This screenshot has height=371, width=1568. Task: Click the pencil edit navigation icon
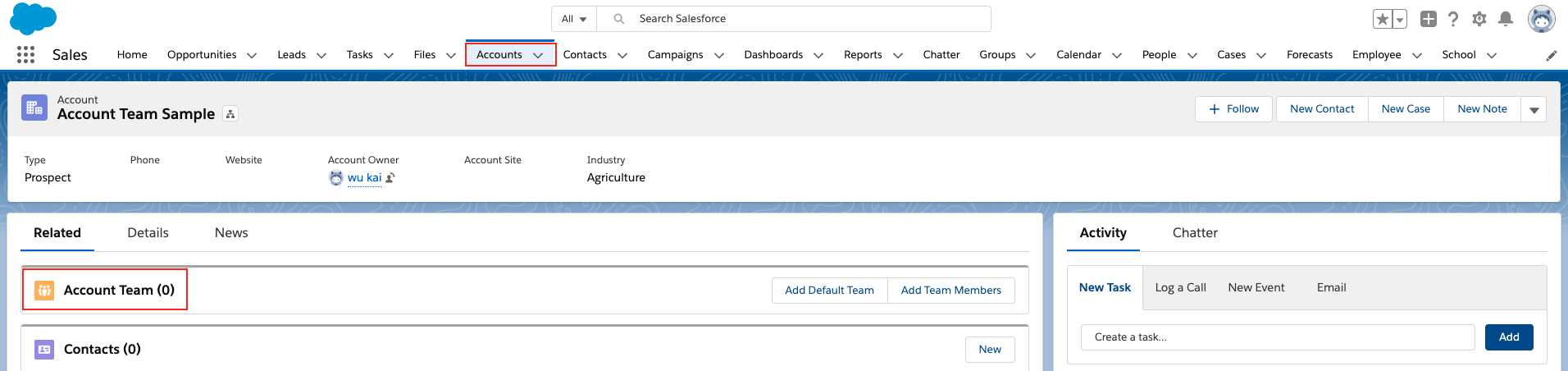(x=1552, y=56)
